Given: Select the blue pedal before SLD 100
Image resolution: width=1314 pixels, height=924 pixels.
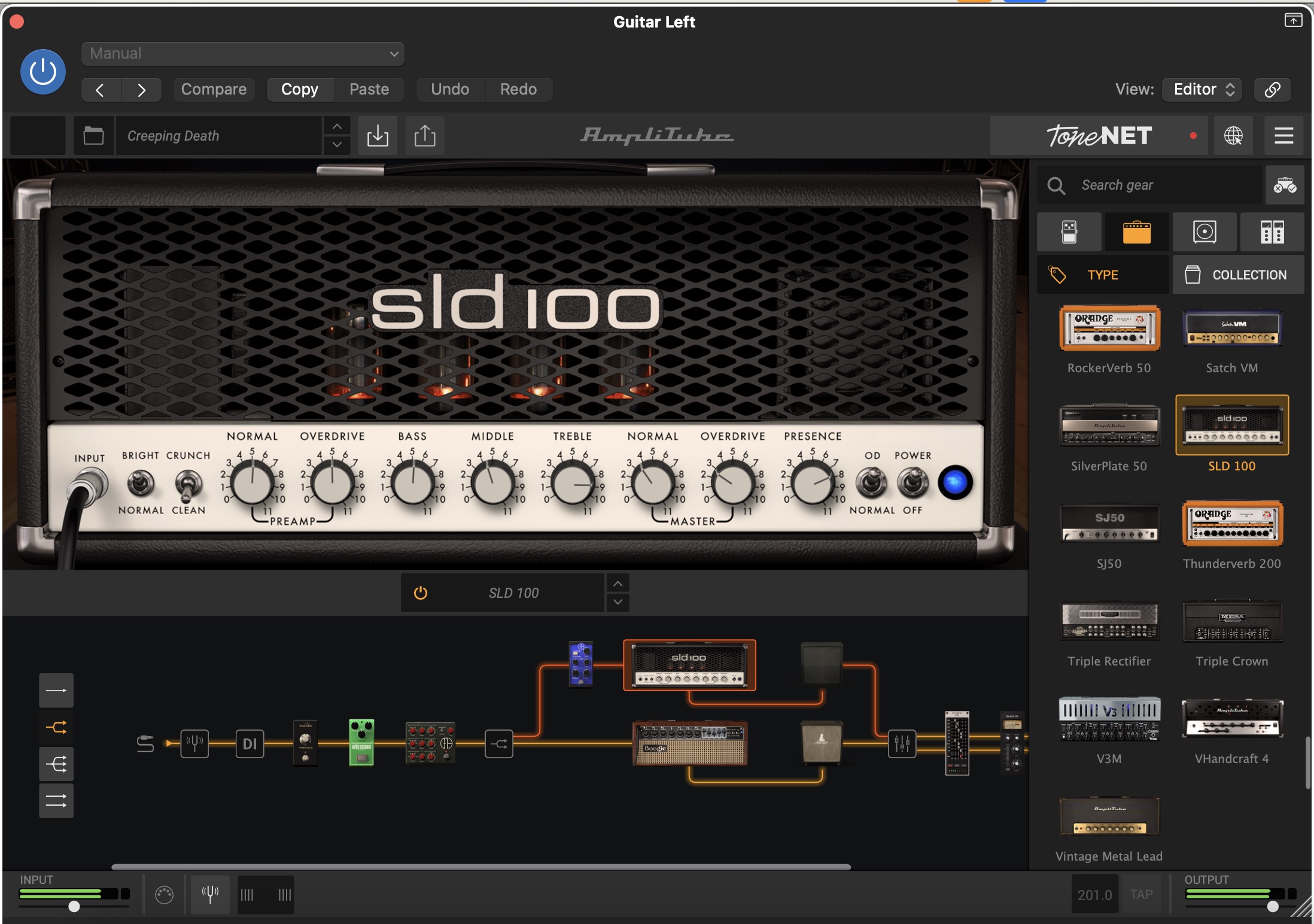Looking at the screenshot, I should 580,664.
